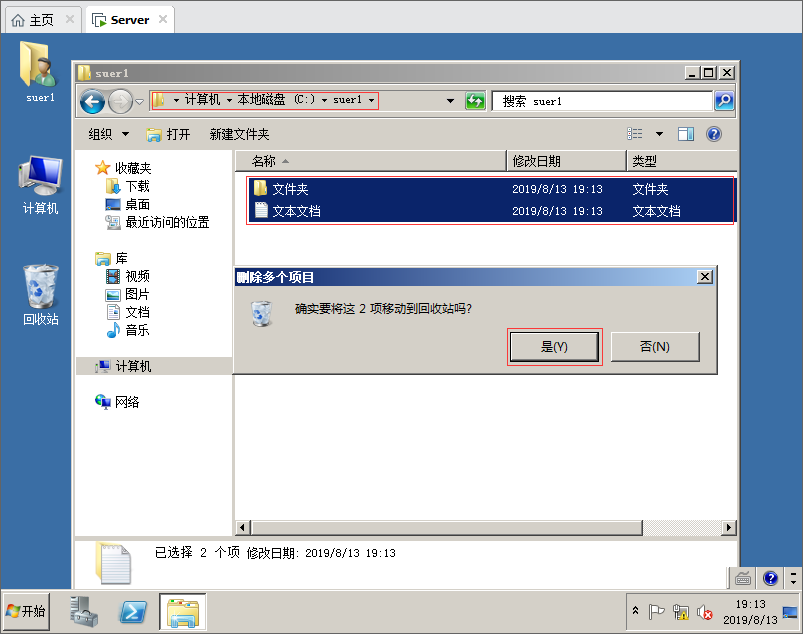Click 新建文件夹 in the toolbar
803x634 pixels.
(239, 134)
